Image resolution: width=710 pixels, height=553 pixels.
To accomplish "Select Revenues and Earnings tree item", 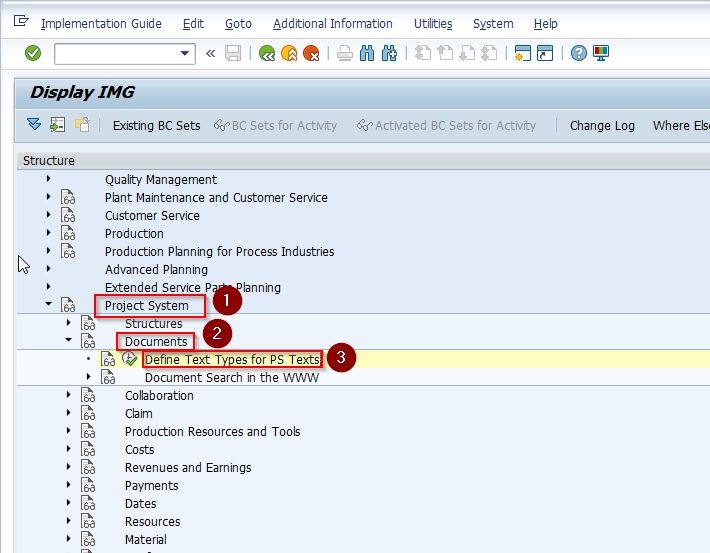I will tap(188, 468).
